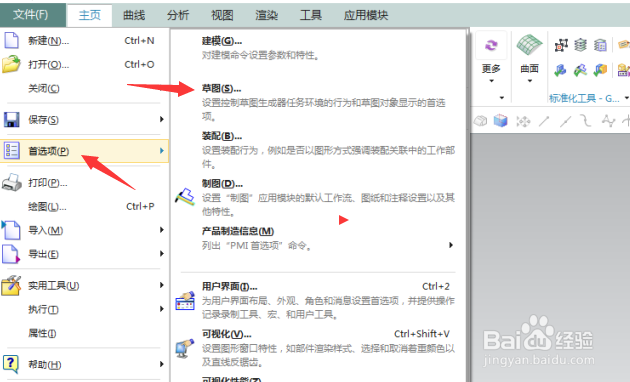Click the 导出(E) page icon
Viewport: 630px width, 382px height.
(x=11, y=254)
